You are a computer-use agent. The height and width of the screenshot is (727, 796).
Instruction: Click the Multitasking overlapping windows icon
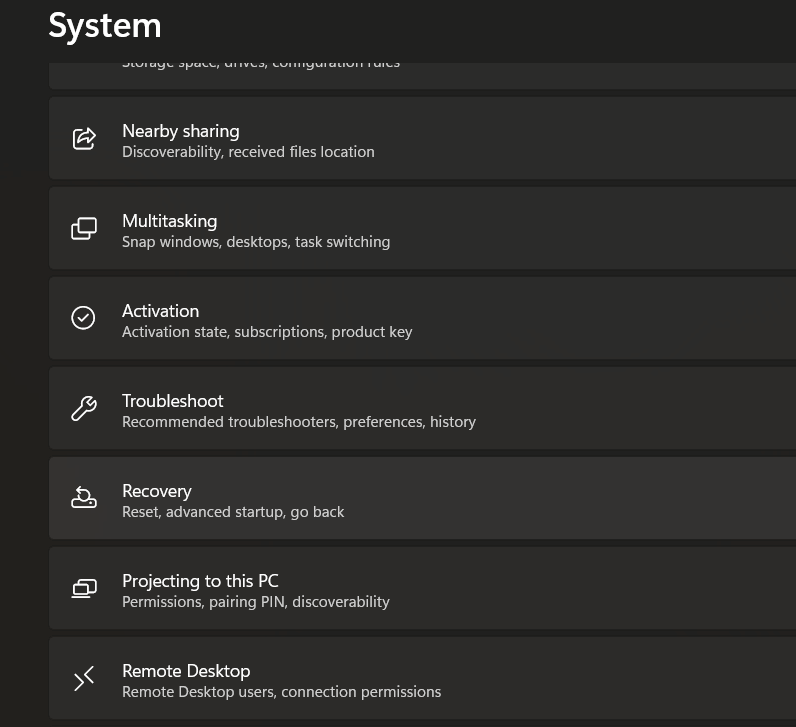tap(84, 228)
